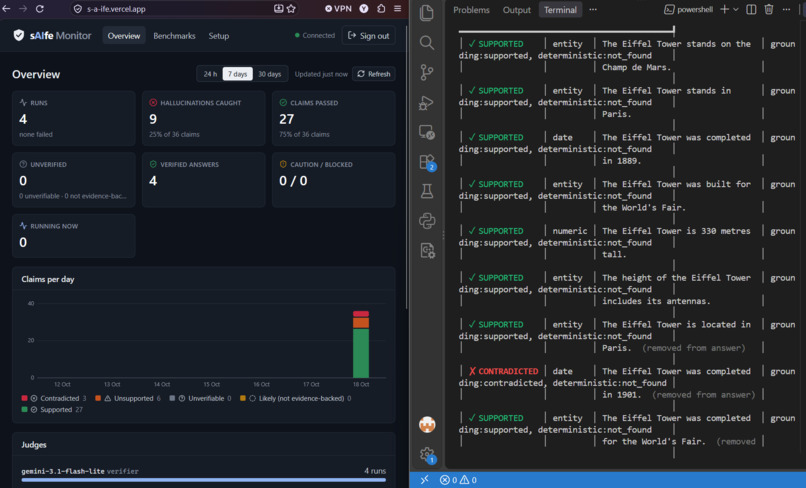Screen dimensions: 806x488
Task: Click the Runs stat card
Action: (74, 118)
